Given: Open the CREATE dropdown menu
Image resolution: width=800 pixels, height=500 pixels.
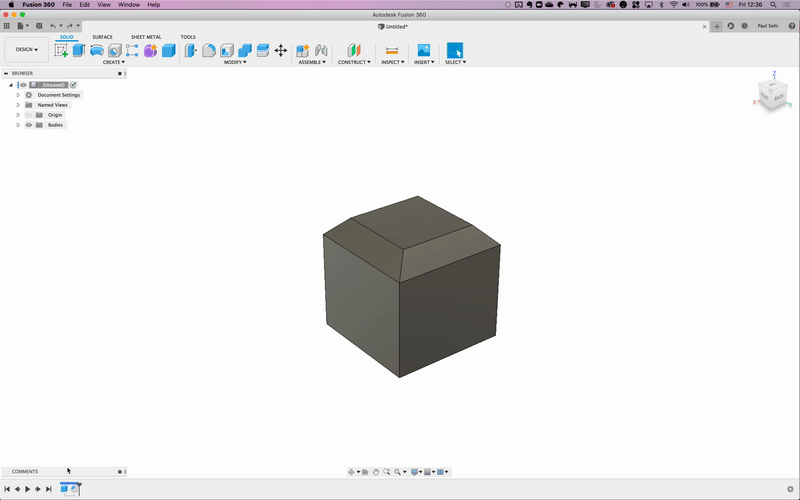Looking at the screenshot, I should (x=114, y=62).
